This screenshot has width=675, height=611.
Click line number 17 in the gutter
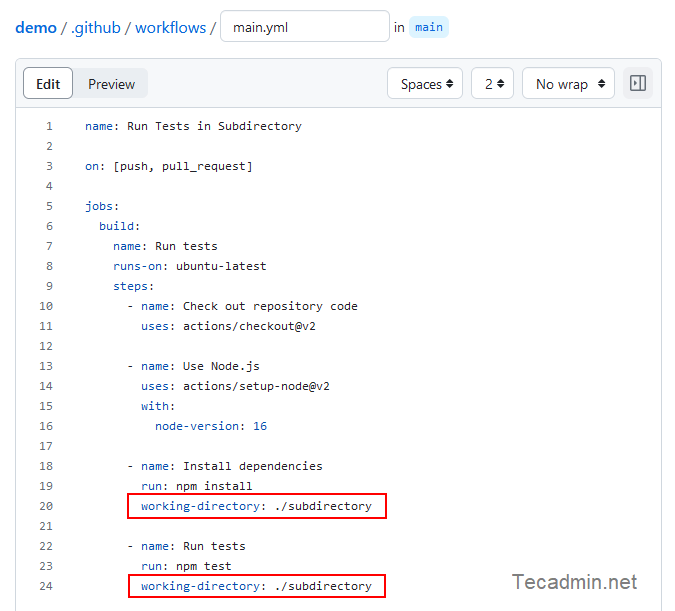[x=46, y=446]
